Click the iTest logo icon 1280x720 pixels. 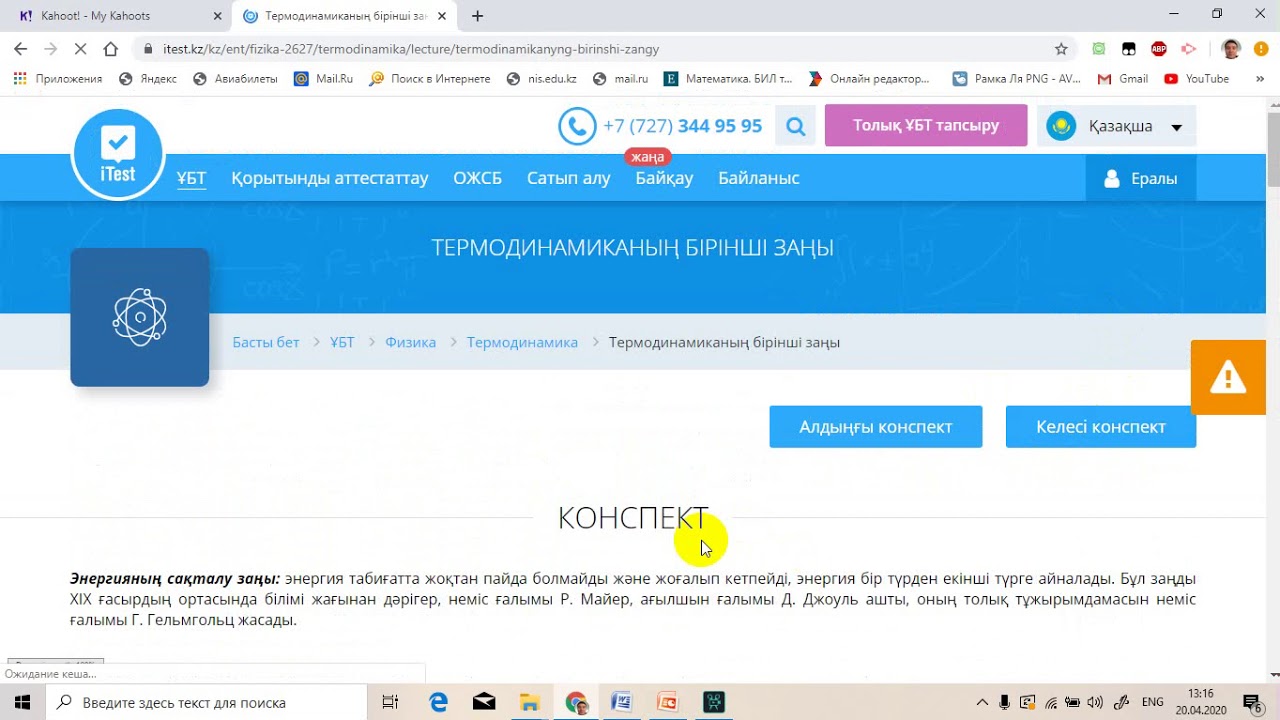tap(118, 154)
